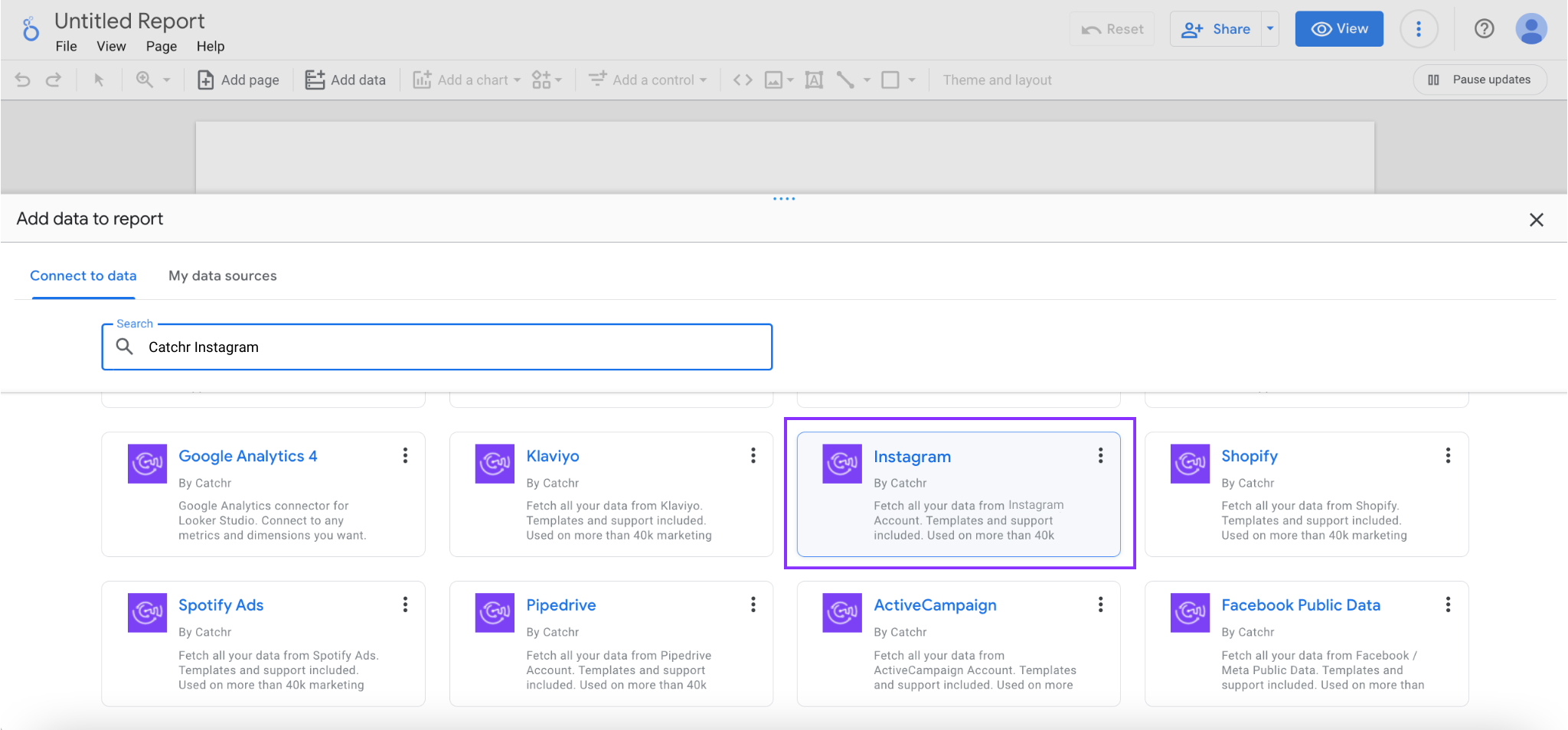Expand the Share button dropdown arrow
Viewport: 1568px width, 730px height.
tap(1270, 28)
